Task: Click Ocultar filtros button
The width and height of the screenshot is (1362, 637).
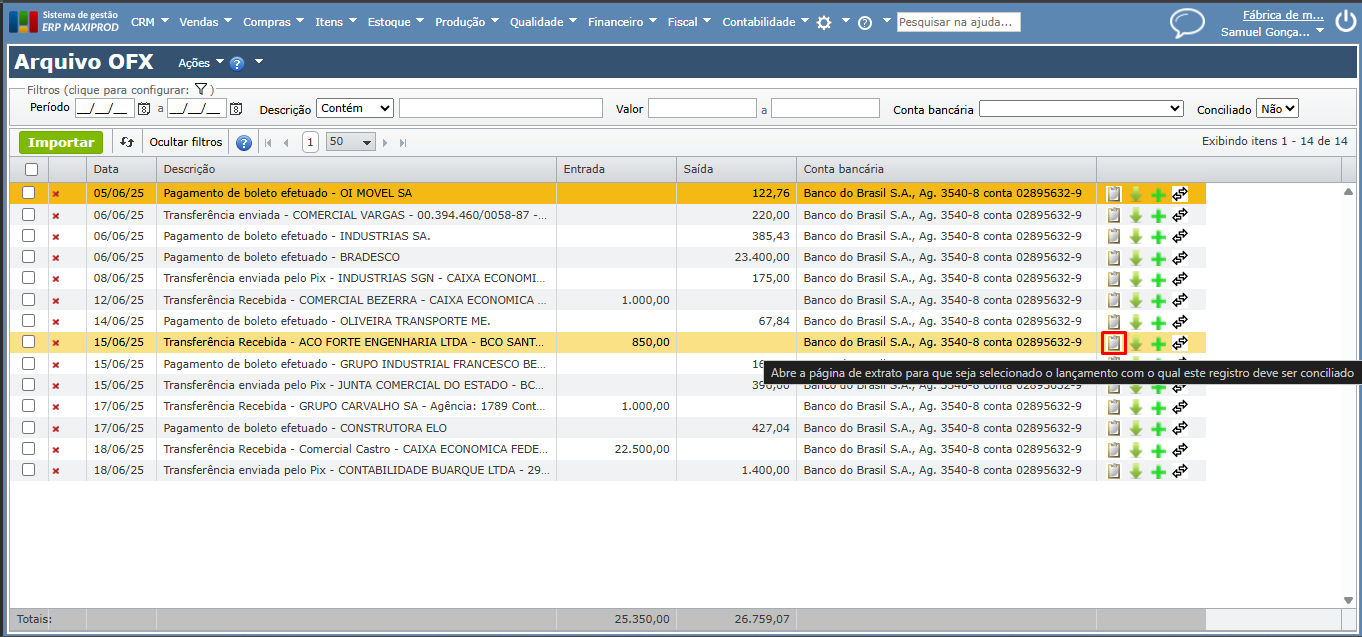Action: point(185,142)
